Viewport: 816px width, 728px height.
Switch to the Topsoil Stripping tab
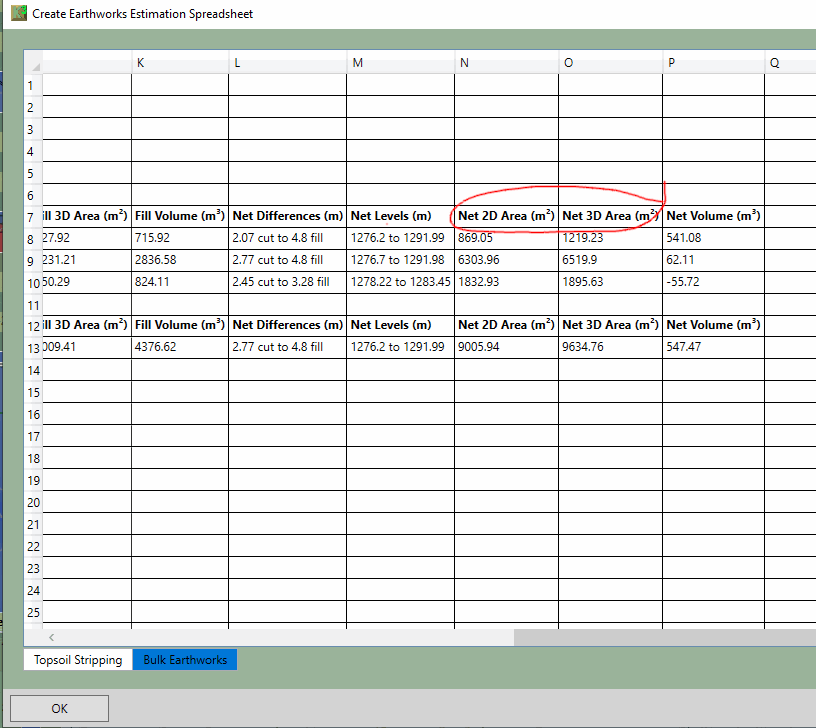(78, 660)
